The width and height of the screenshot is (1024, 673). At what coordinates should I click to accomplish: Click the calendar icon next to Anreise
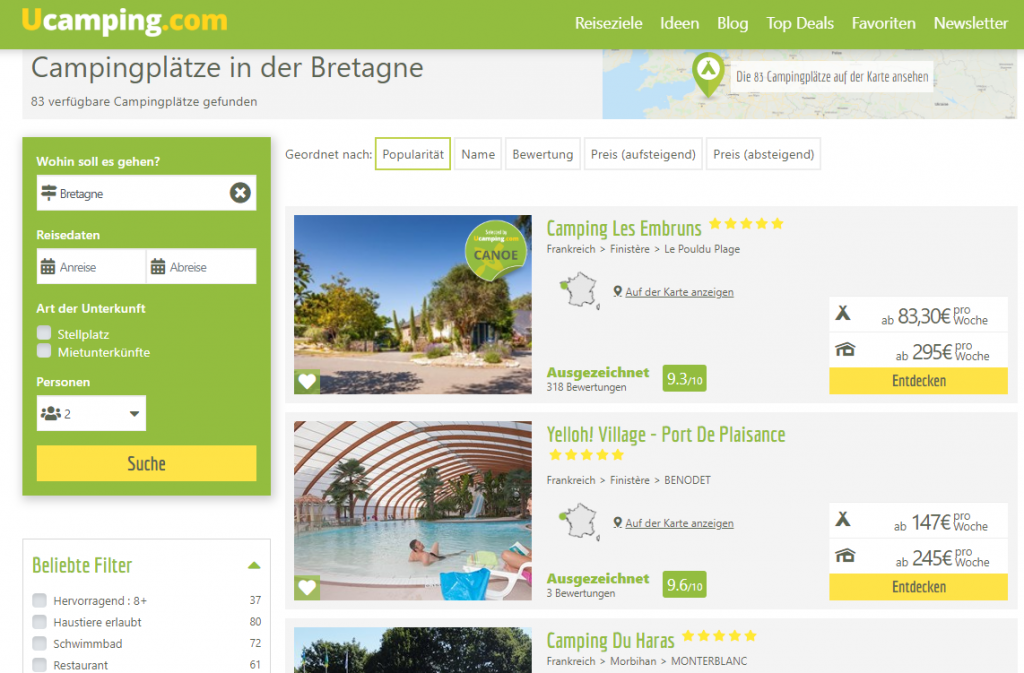(48, 266)
